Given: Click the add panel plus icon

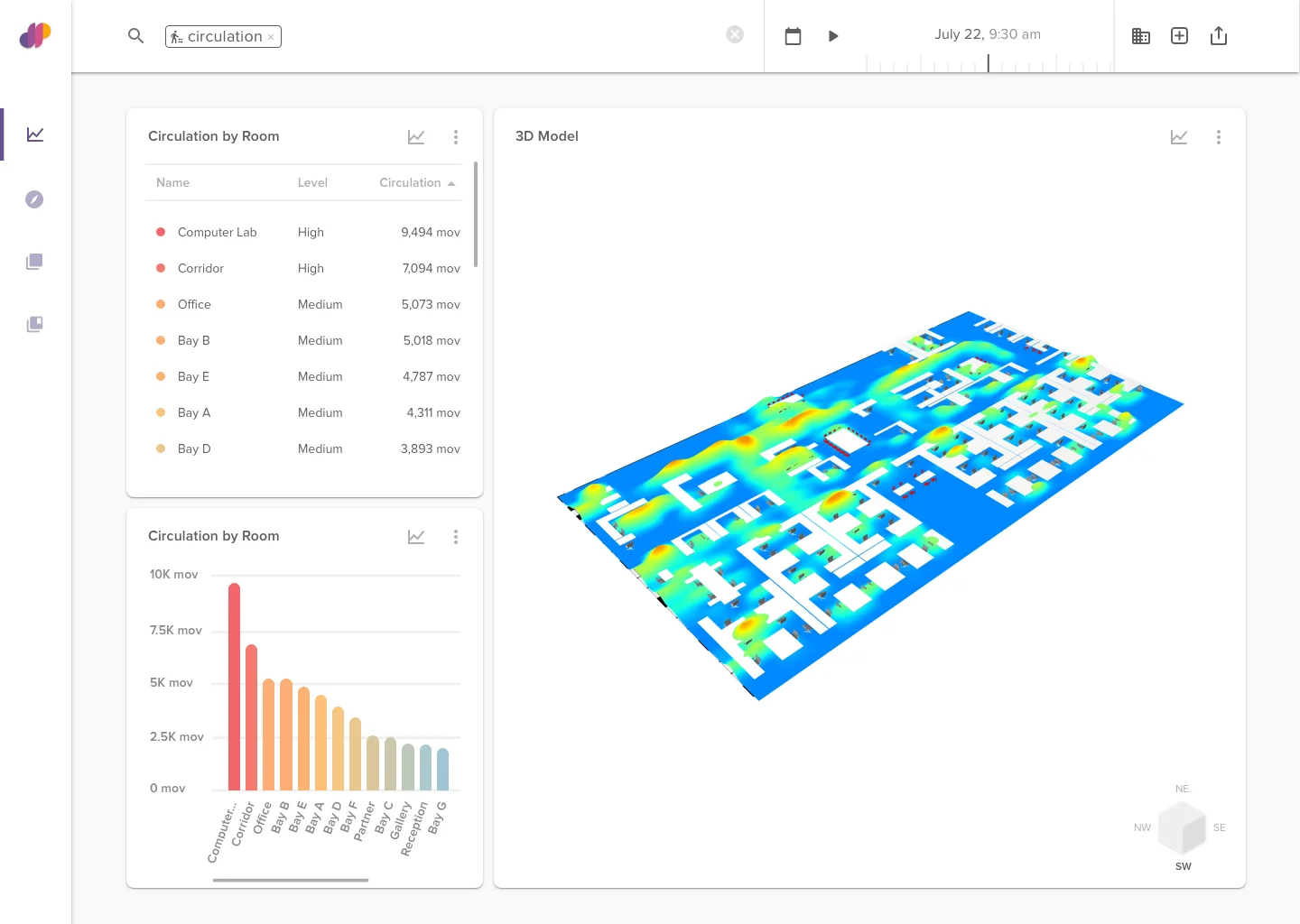Looking at the screenshot, I should coord(1179,36).
